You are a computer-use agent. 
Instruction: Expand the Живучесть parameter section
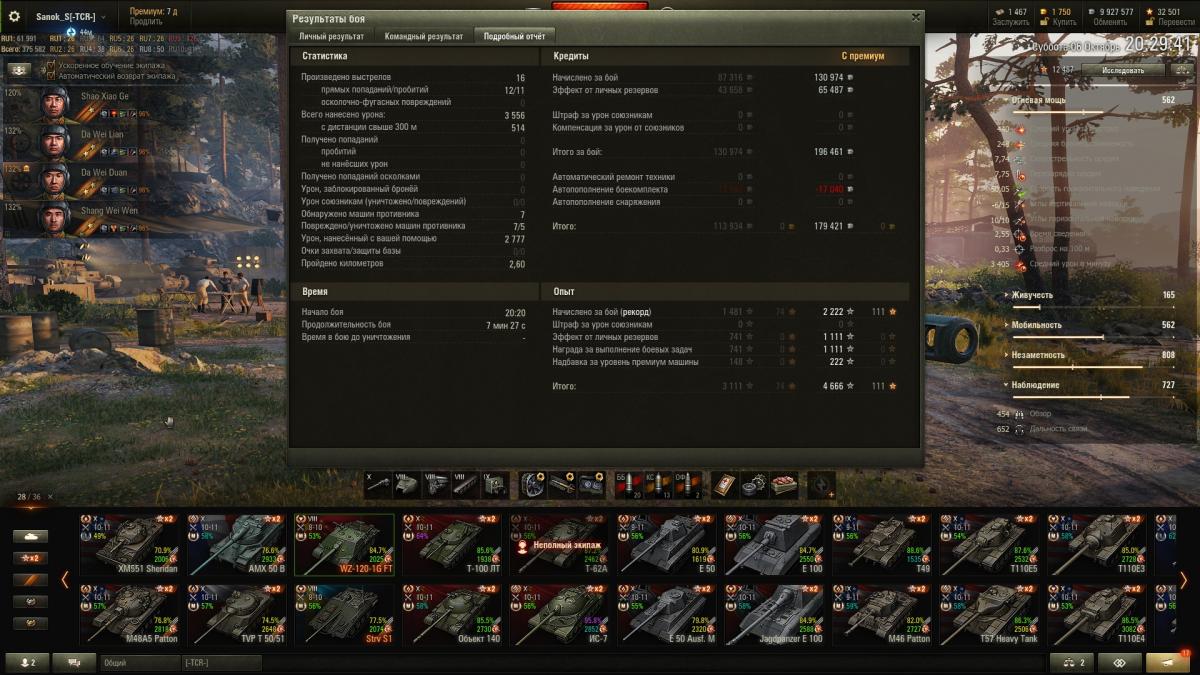pos(1005,295)
